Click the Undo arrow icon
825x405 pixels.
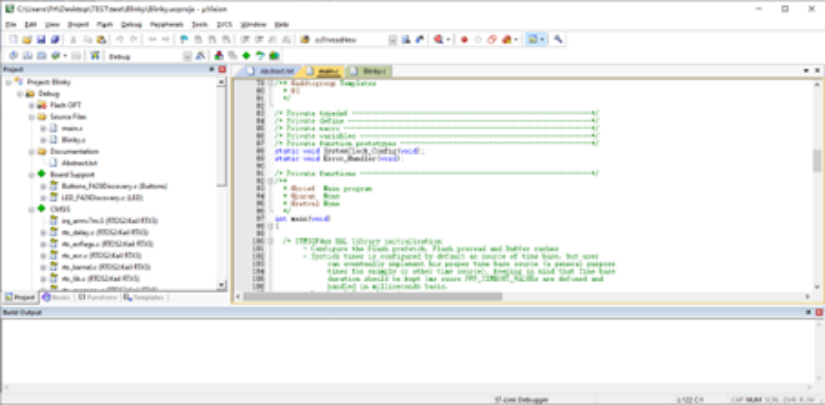(x=119, y=39)
